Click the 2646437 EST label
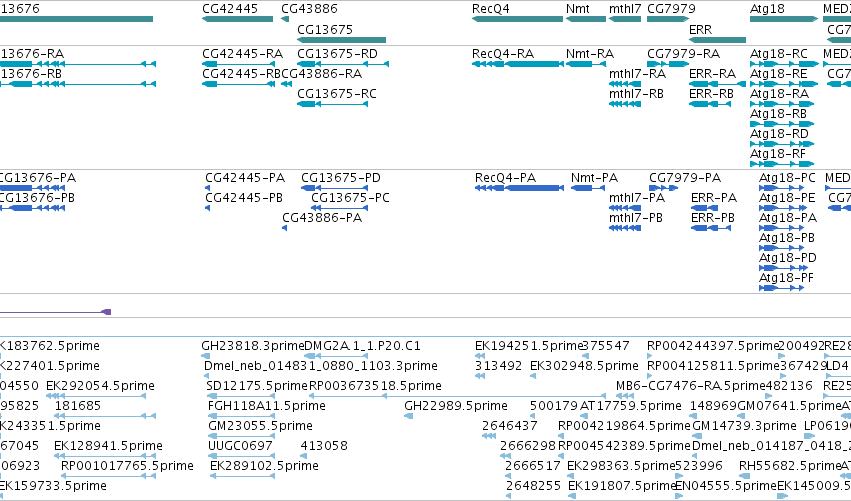 click(x=510, y=426)
